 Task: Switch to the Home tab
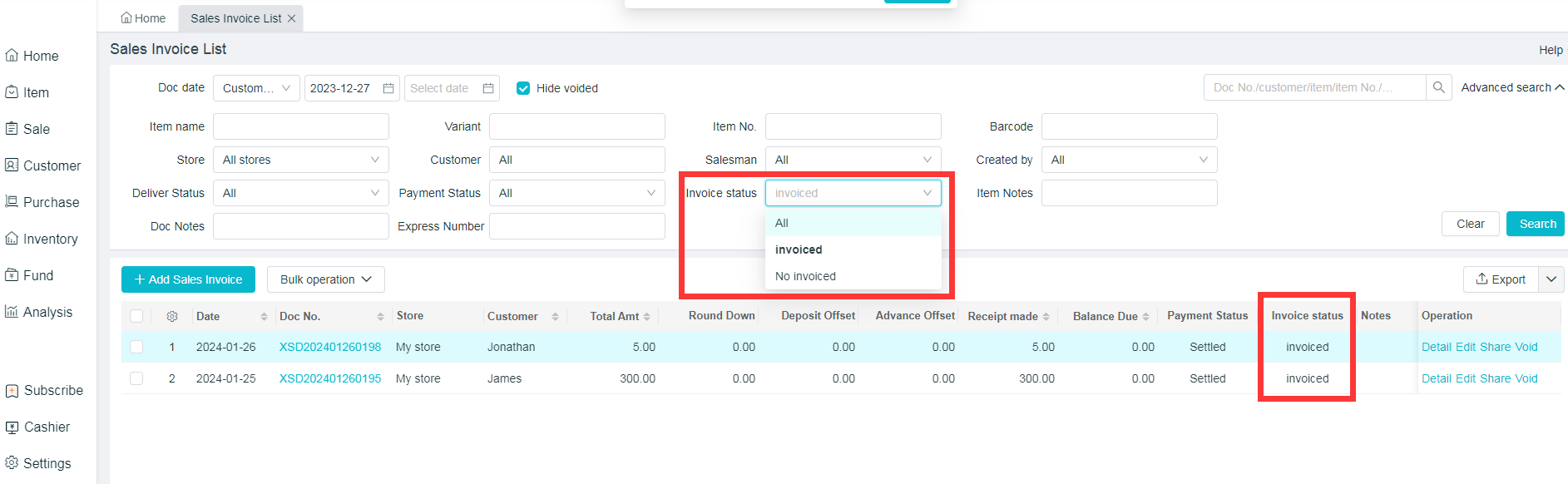pyautogui.click(x=143, y=18)
